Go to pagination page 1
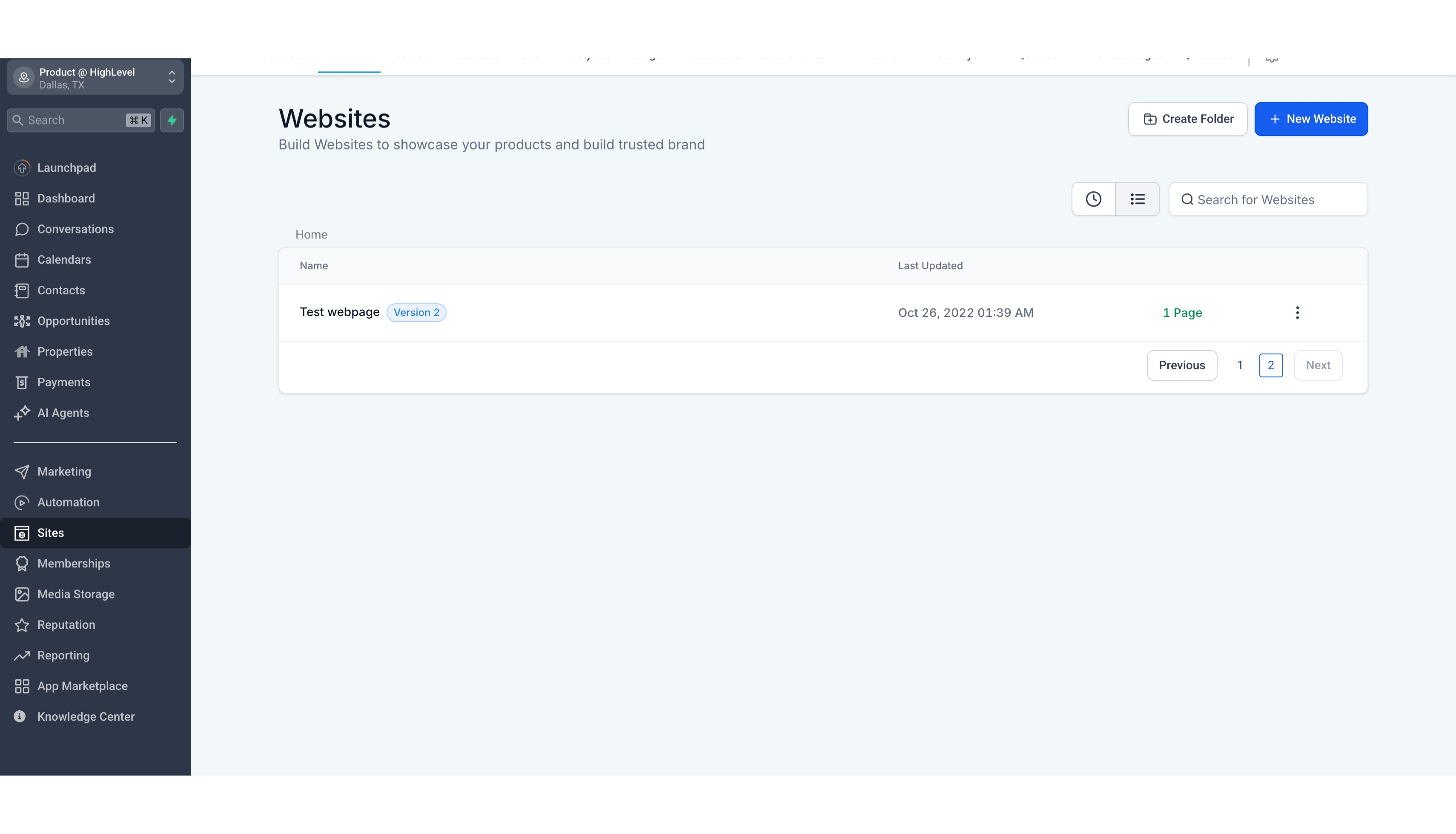 1240,365
